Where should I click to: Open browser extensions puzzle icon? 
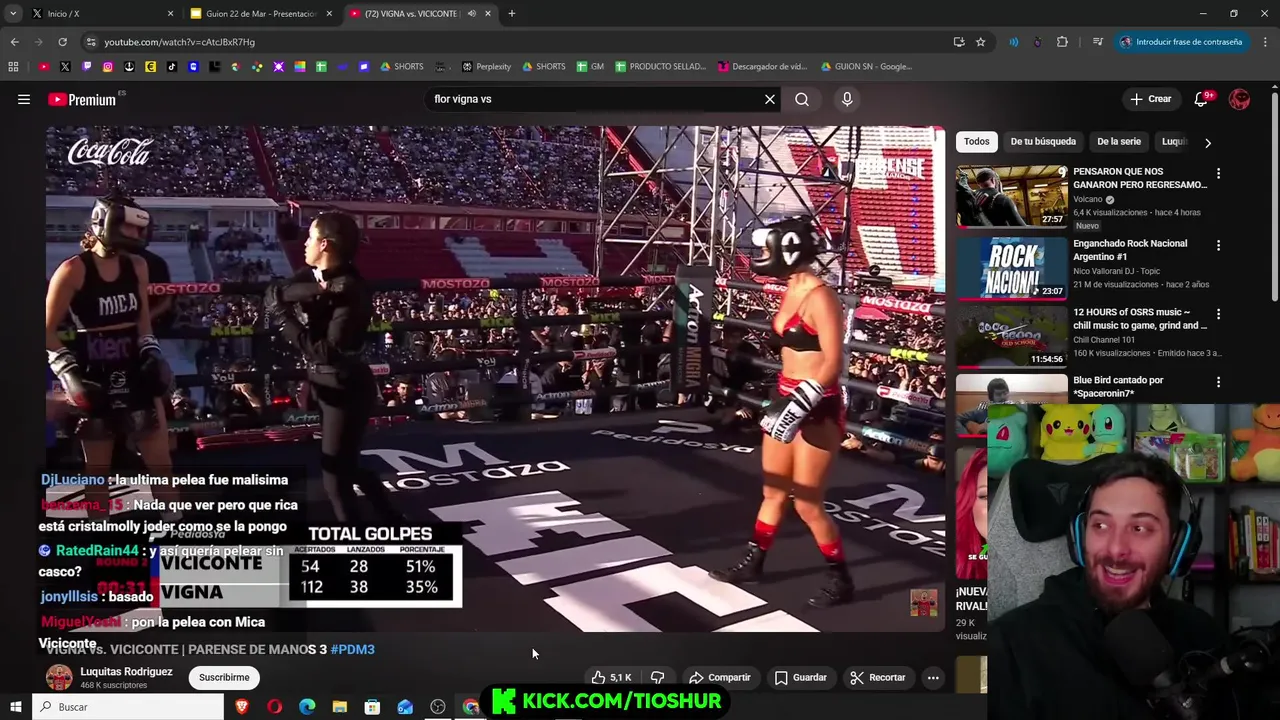pyautogui.click(x=1062, y=42)
